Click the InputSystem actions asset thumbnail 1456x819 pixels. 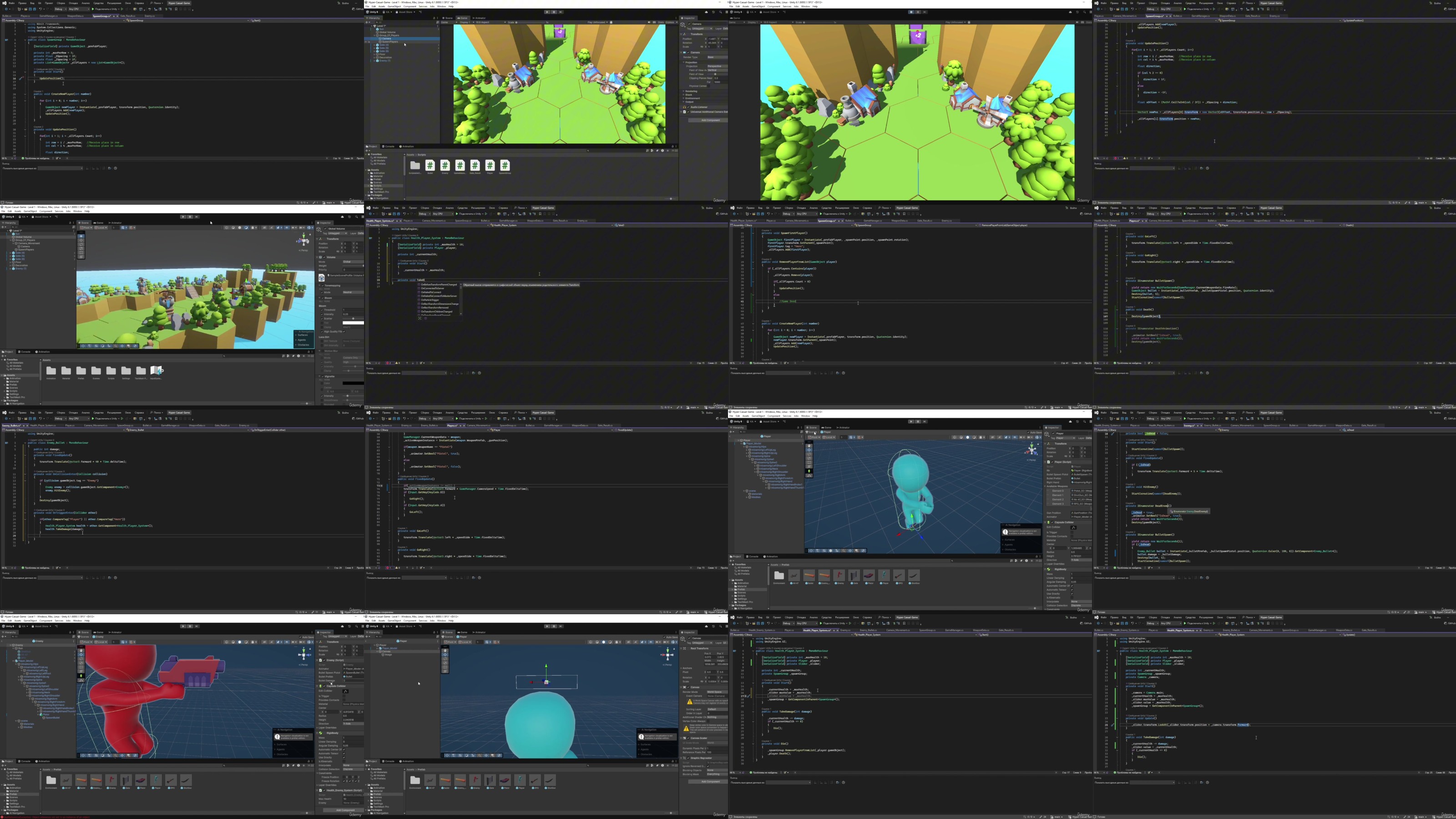(156, 371)
